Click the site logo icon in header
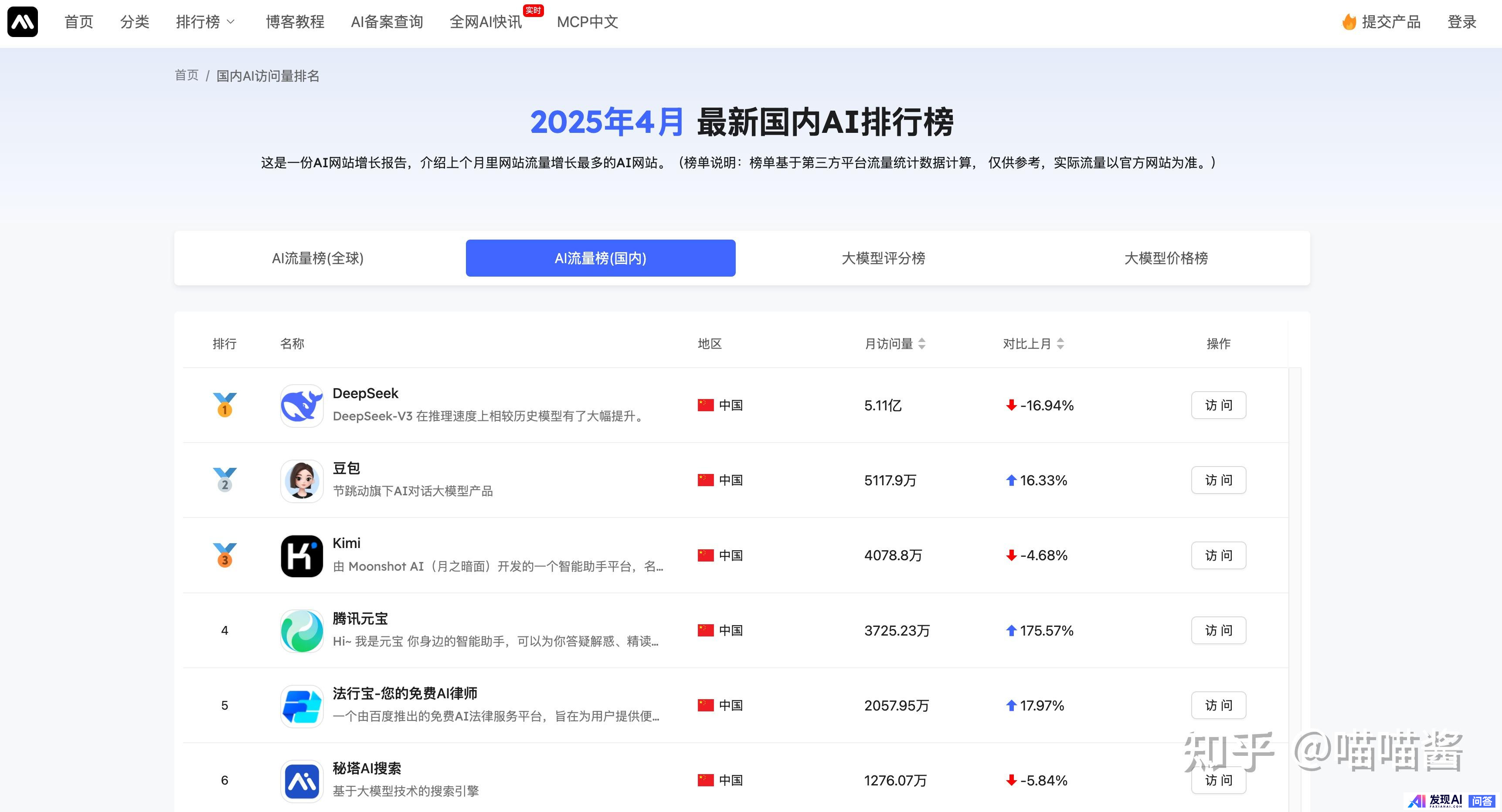Screen dimensions: 1502x812 [x=23, y=22]
